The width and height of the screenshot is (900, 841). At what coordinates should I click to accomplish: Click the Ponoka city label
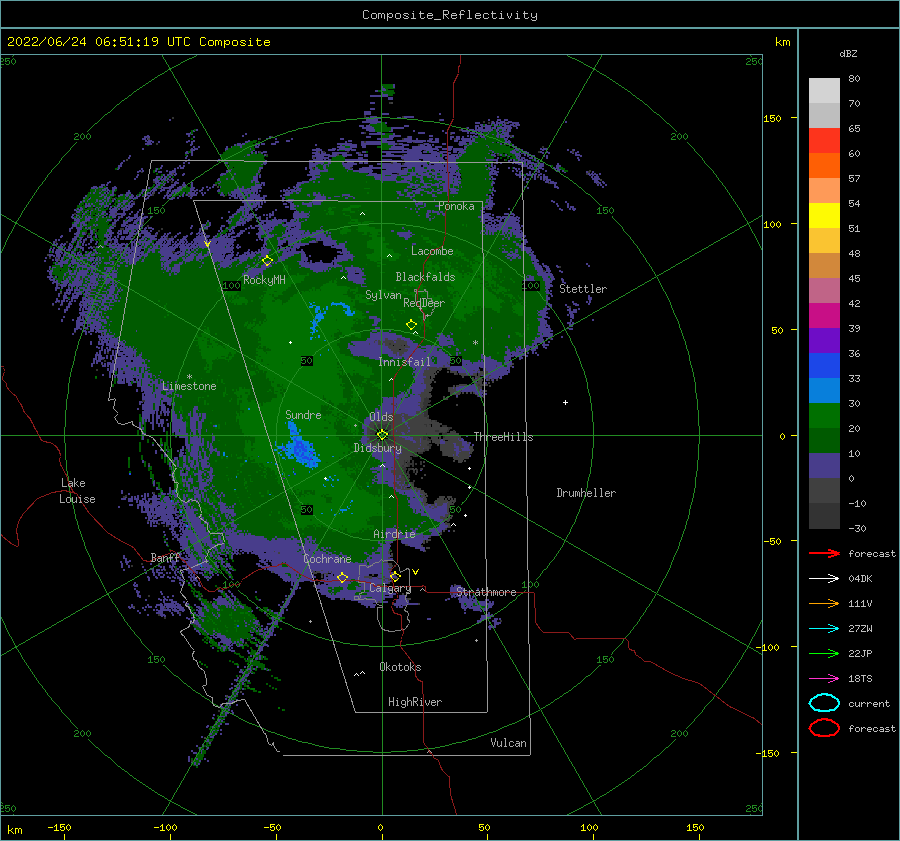(456, 206)
